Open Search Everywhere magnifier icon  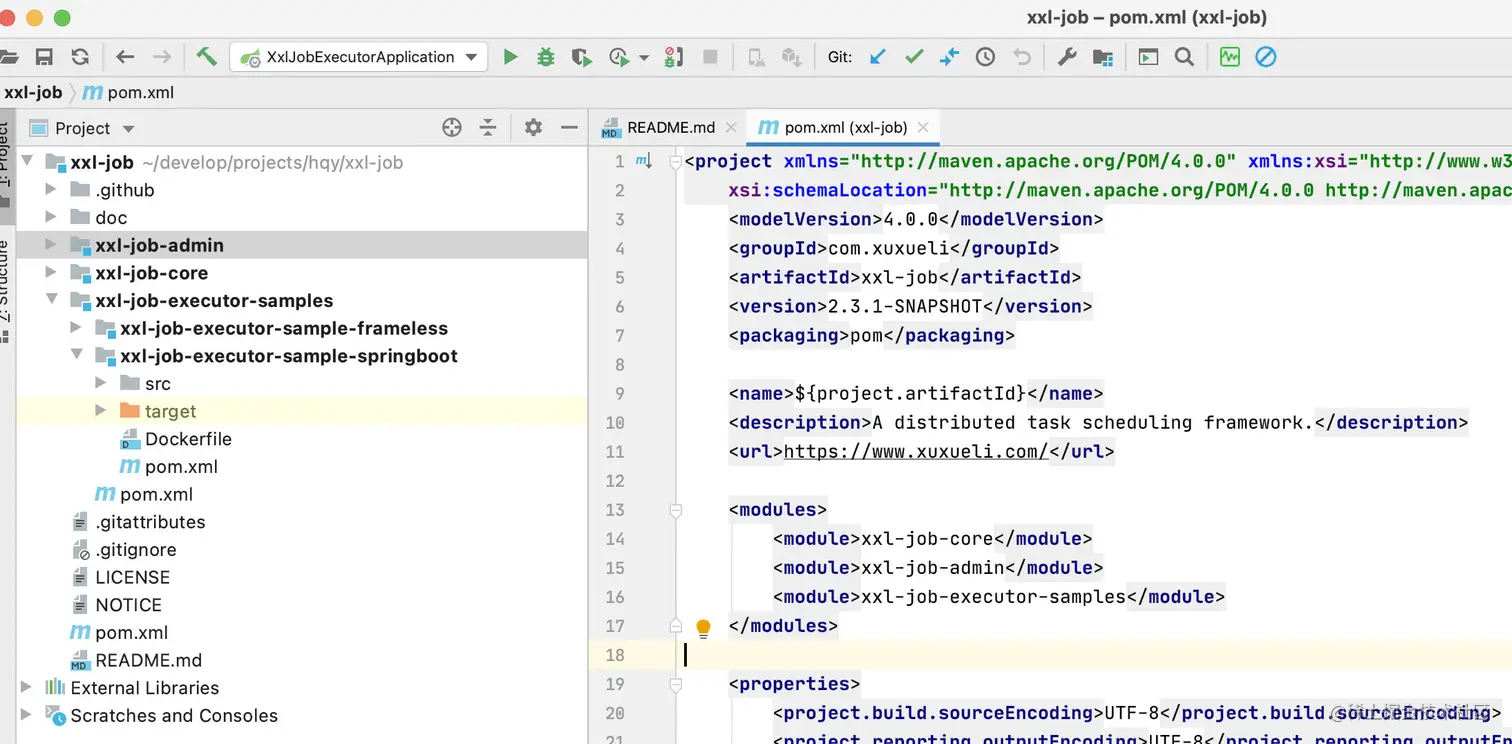(x=1184, y=57)
